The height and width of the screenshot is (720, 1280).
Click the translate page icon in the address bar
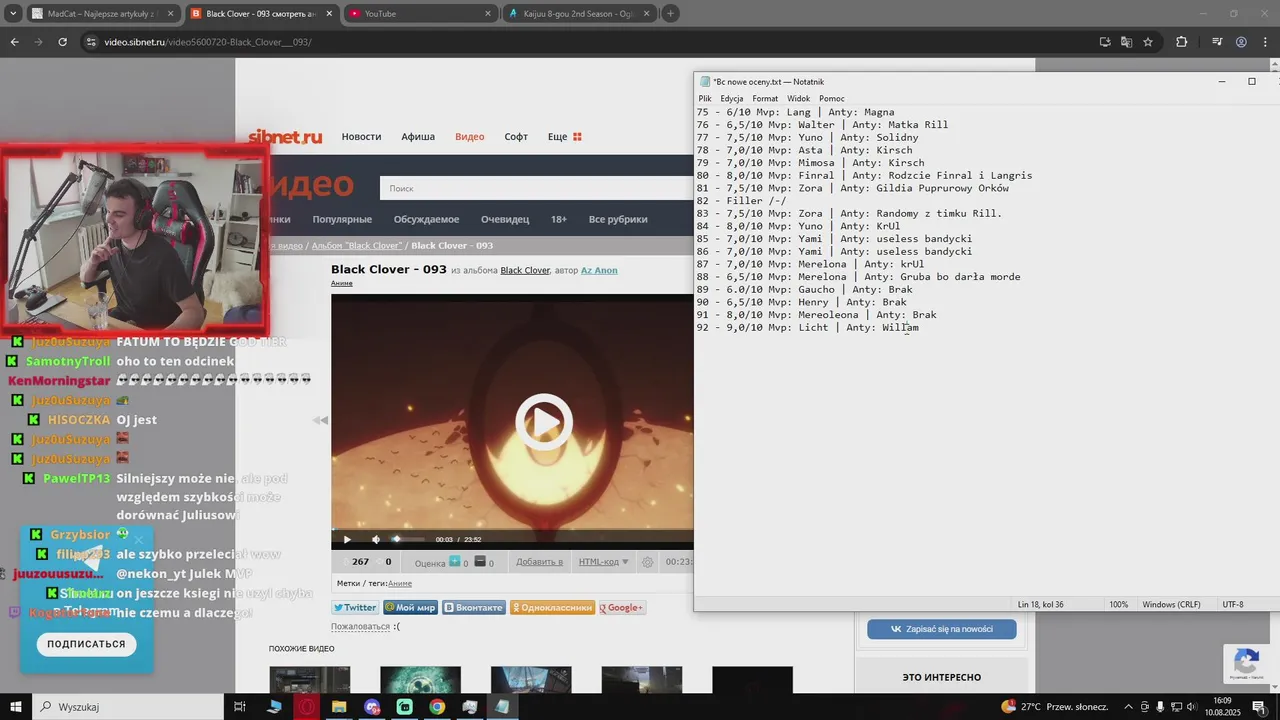point(1126,42)
